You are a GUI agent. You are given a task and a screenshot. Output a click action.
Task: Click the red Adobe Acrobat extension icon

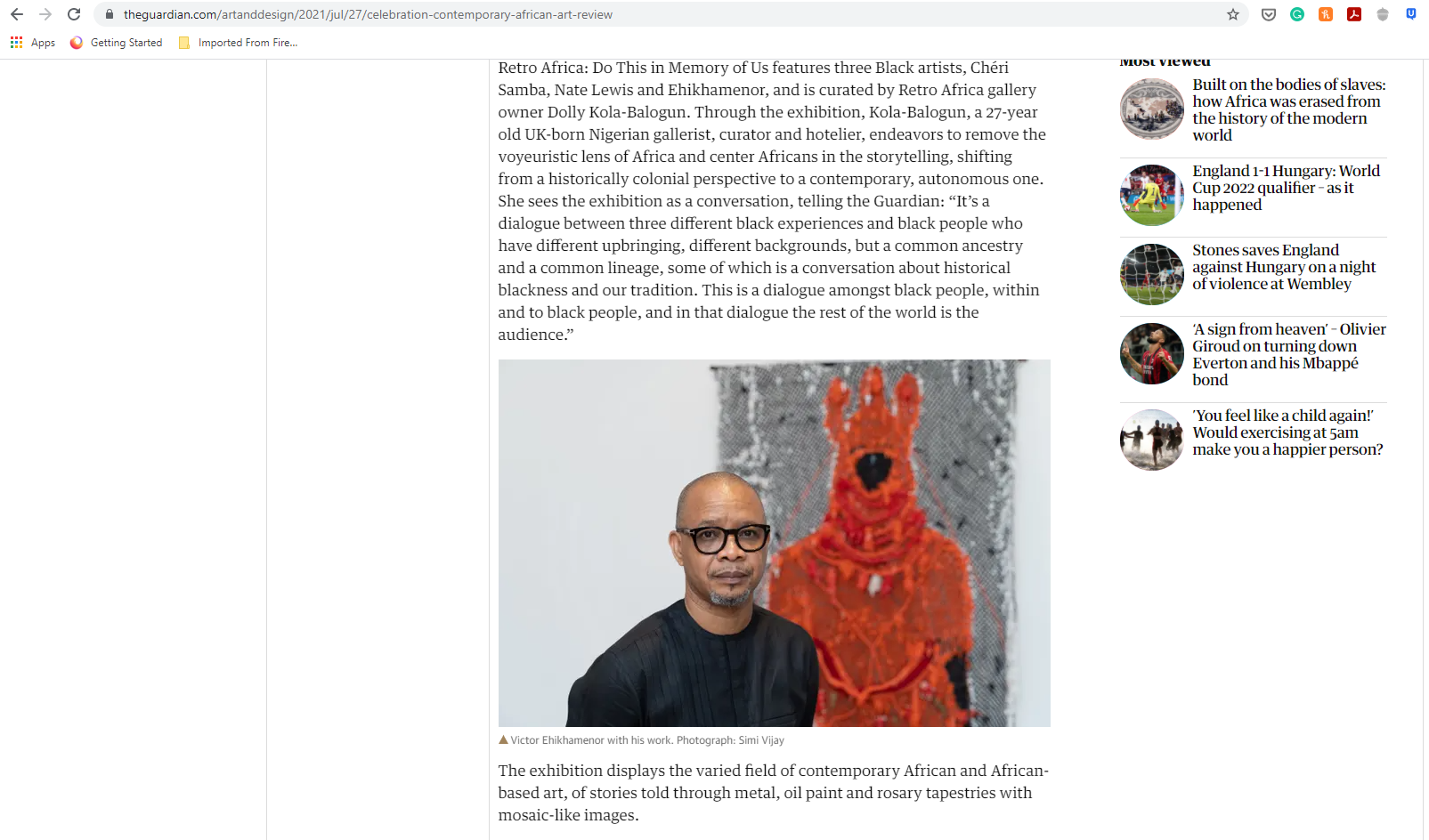[1354, 14]
